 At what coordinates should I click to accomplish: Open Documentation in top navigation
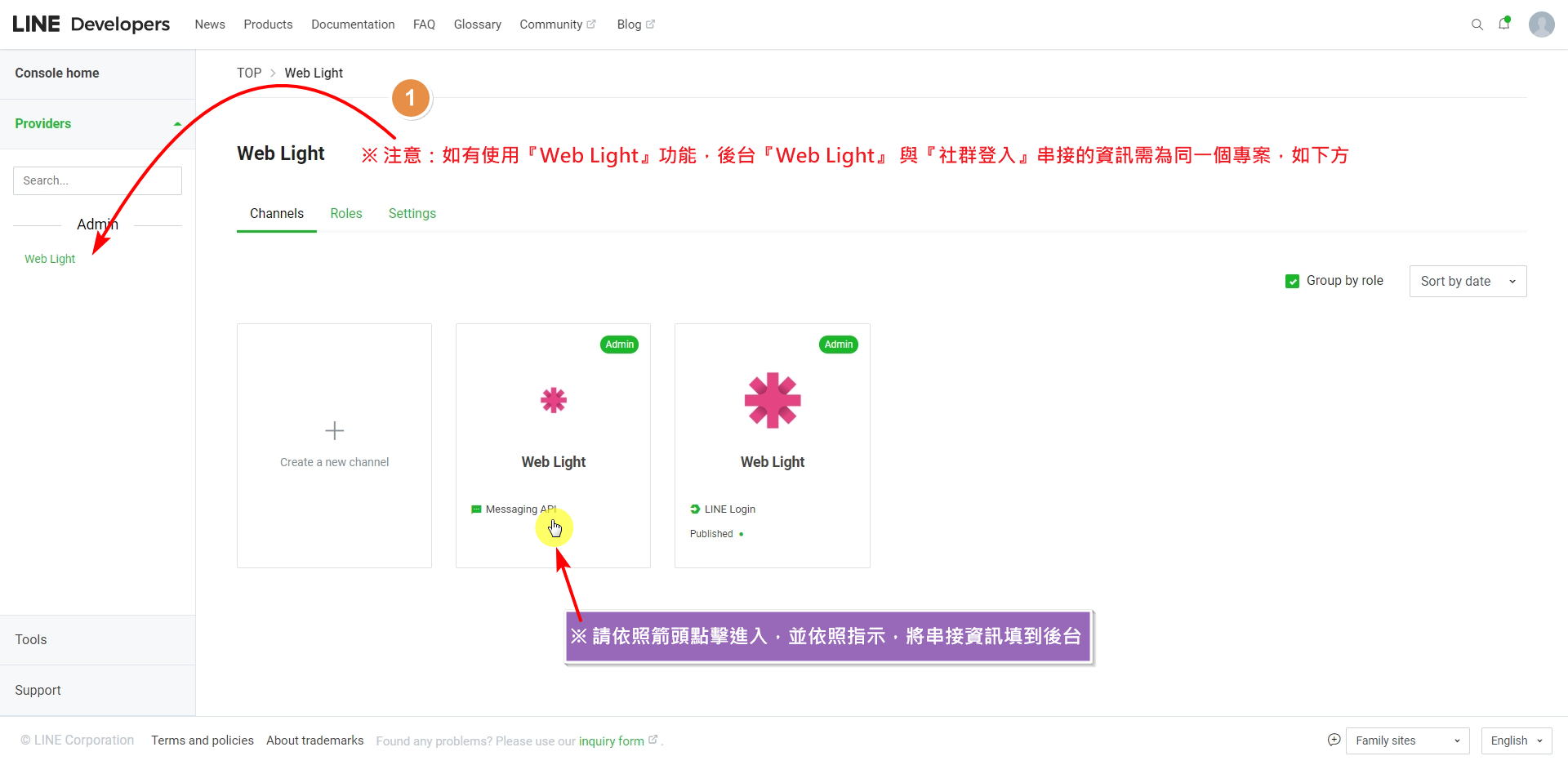click(353, 24)
